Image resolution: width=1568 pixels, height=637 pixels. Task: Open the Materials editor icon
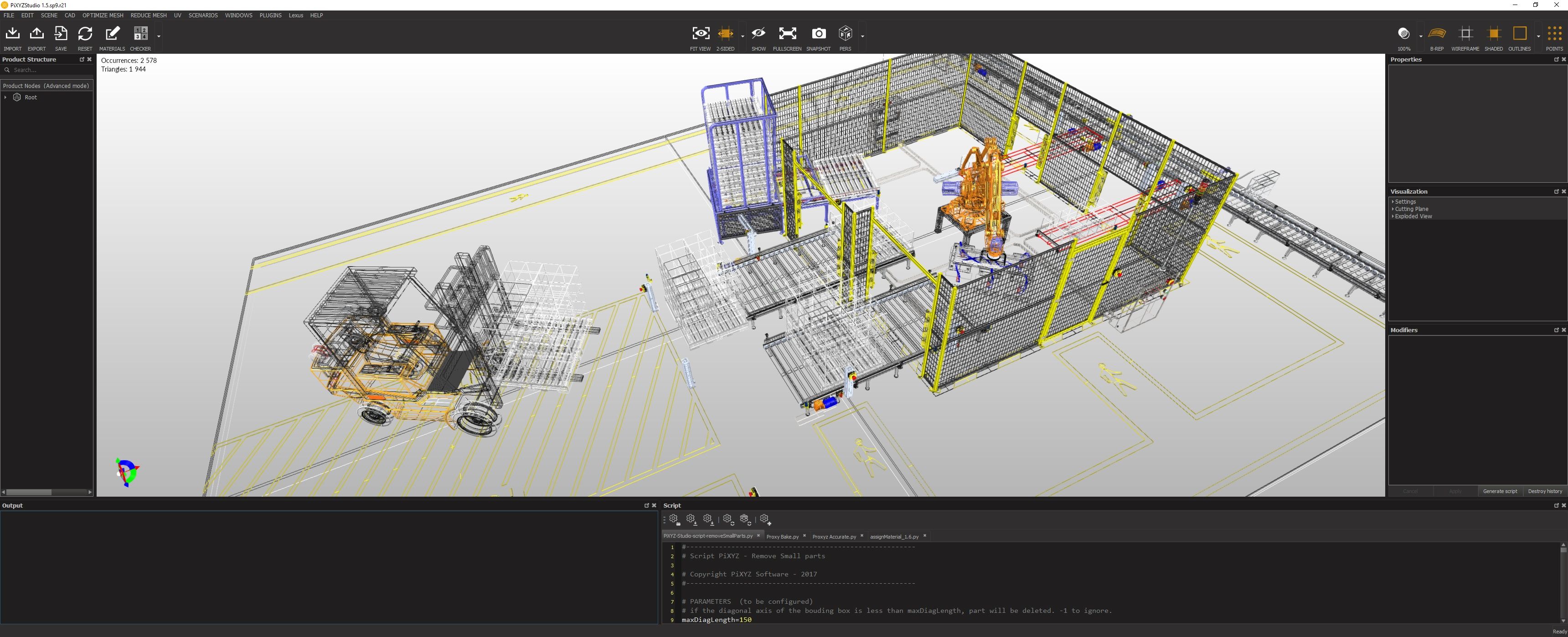[x=112, y=34]
